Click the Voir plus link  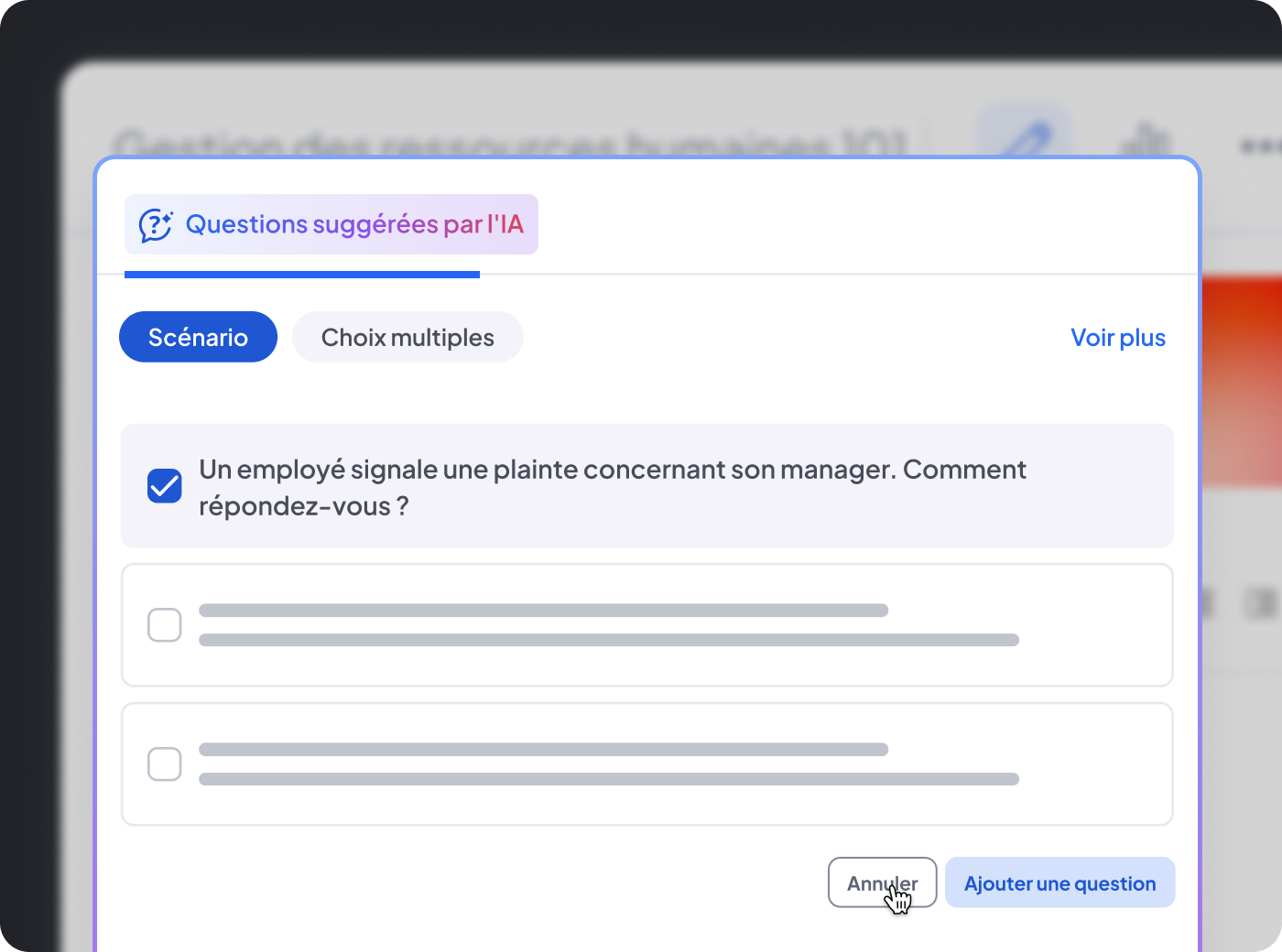pos(1118,338)
